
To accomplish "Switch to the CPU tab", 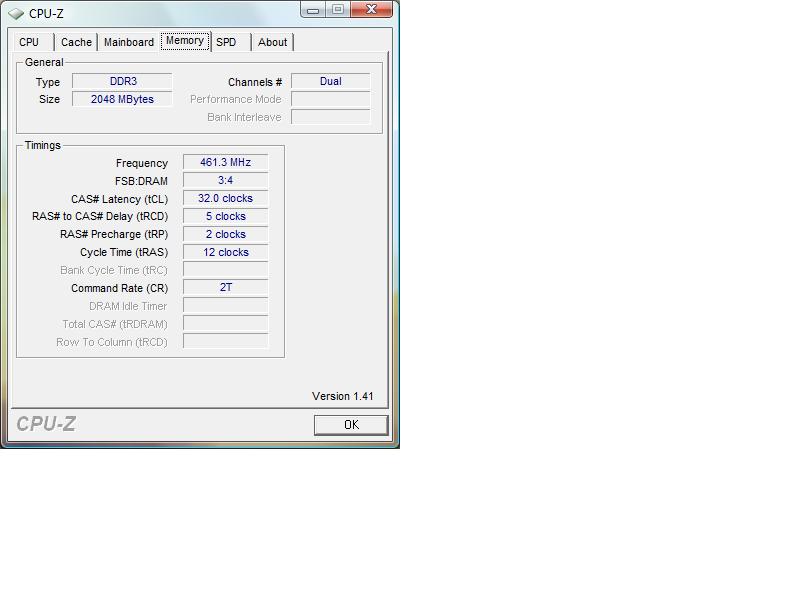I will tap(29, 42).
